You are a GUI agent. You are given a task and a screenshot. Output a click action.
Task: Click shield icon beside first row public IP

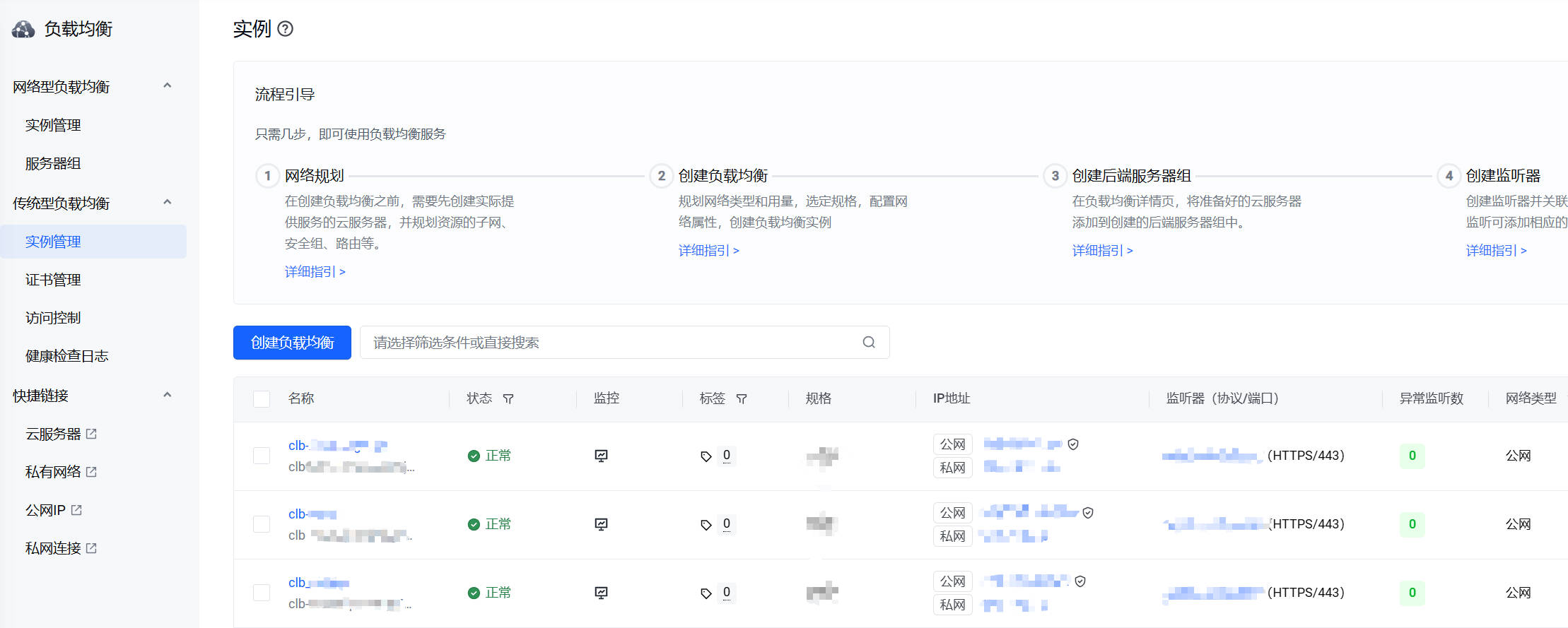tap(1073, 444)
